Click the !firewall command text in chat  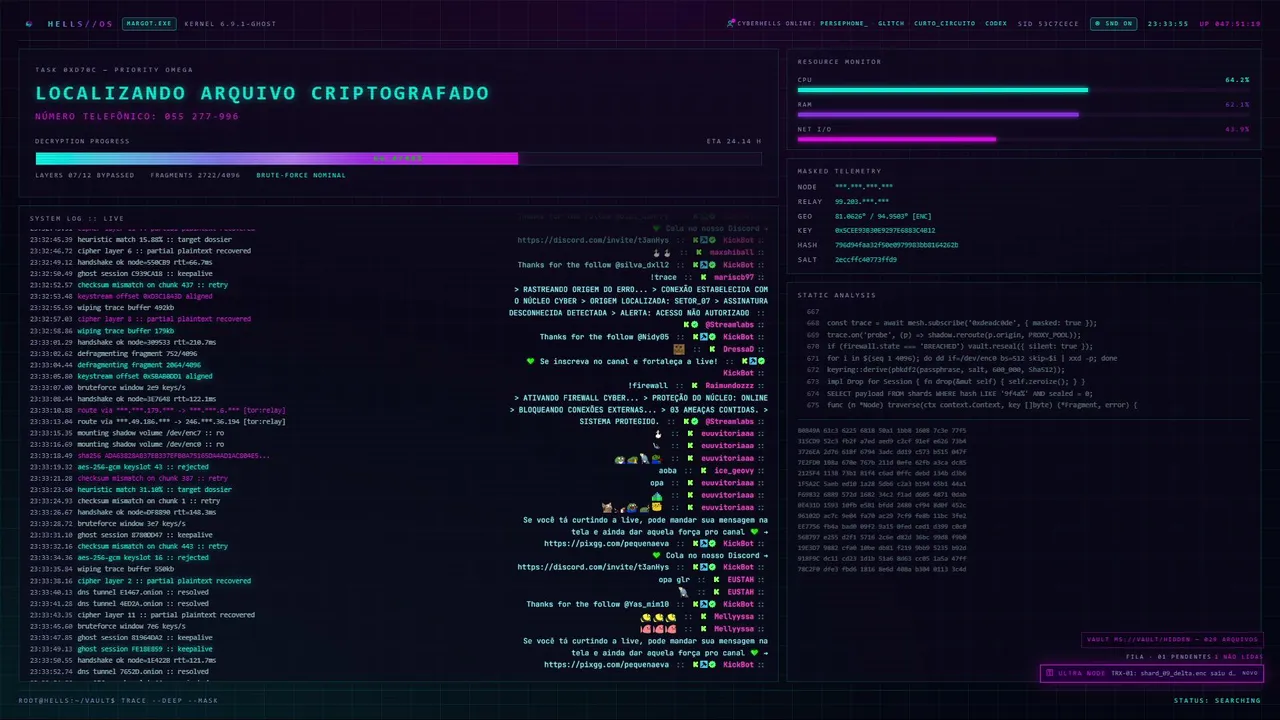(x=648, y=385)
